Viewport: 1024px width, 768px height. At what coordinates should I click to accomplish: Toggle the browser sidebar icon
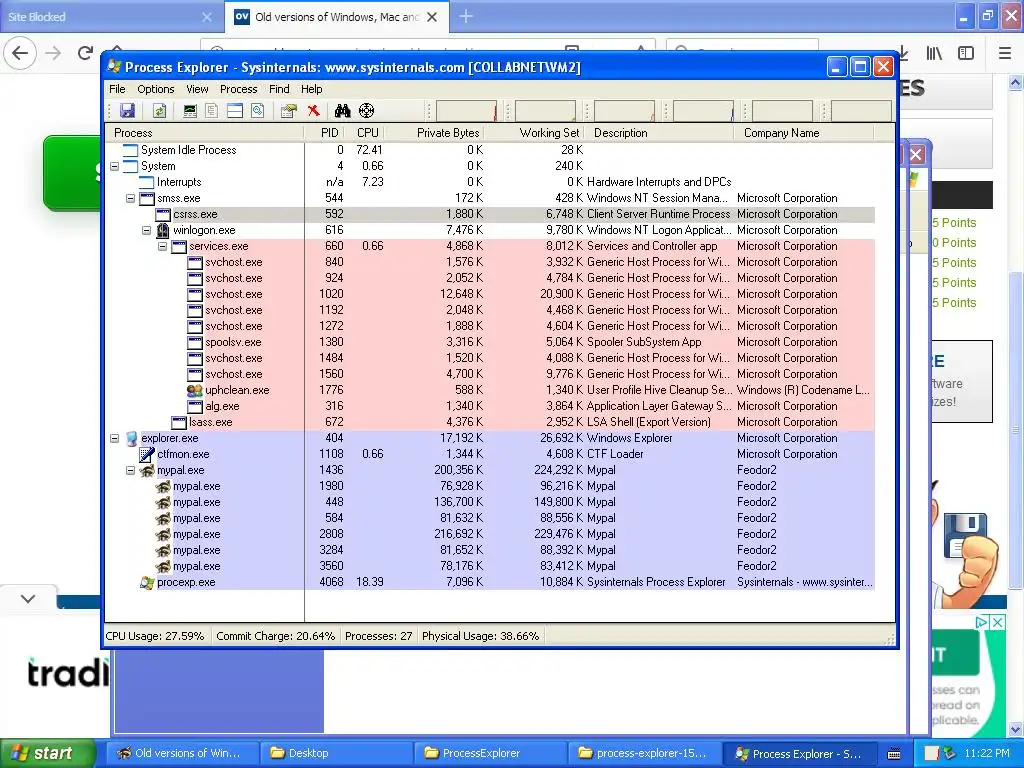coord(966,53)
